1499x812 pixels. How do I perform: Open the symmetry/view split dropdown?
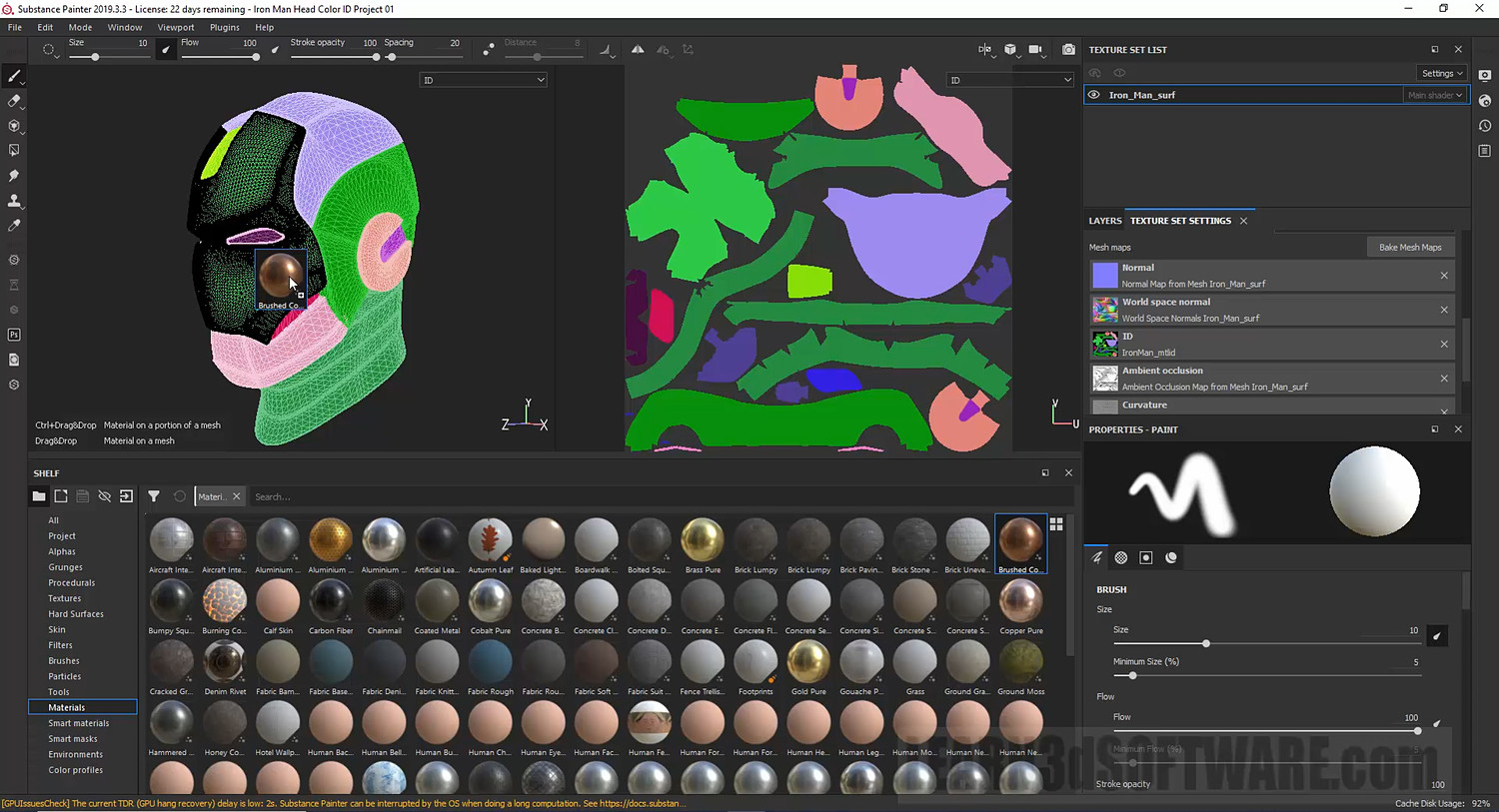[x=985, y=49]
